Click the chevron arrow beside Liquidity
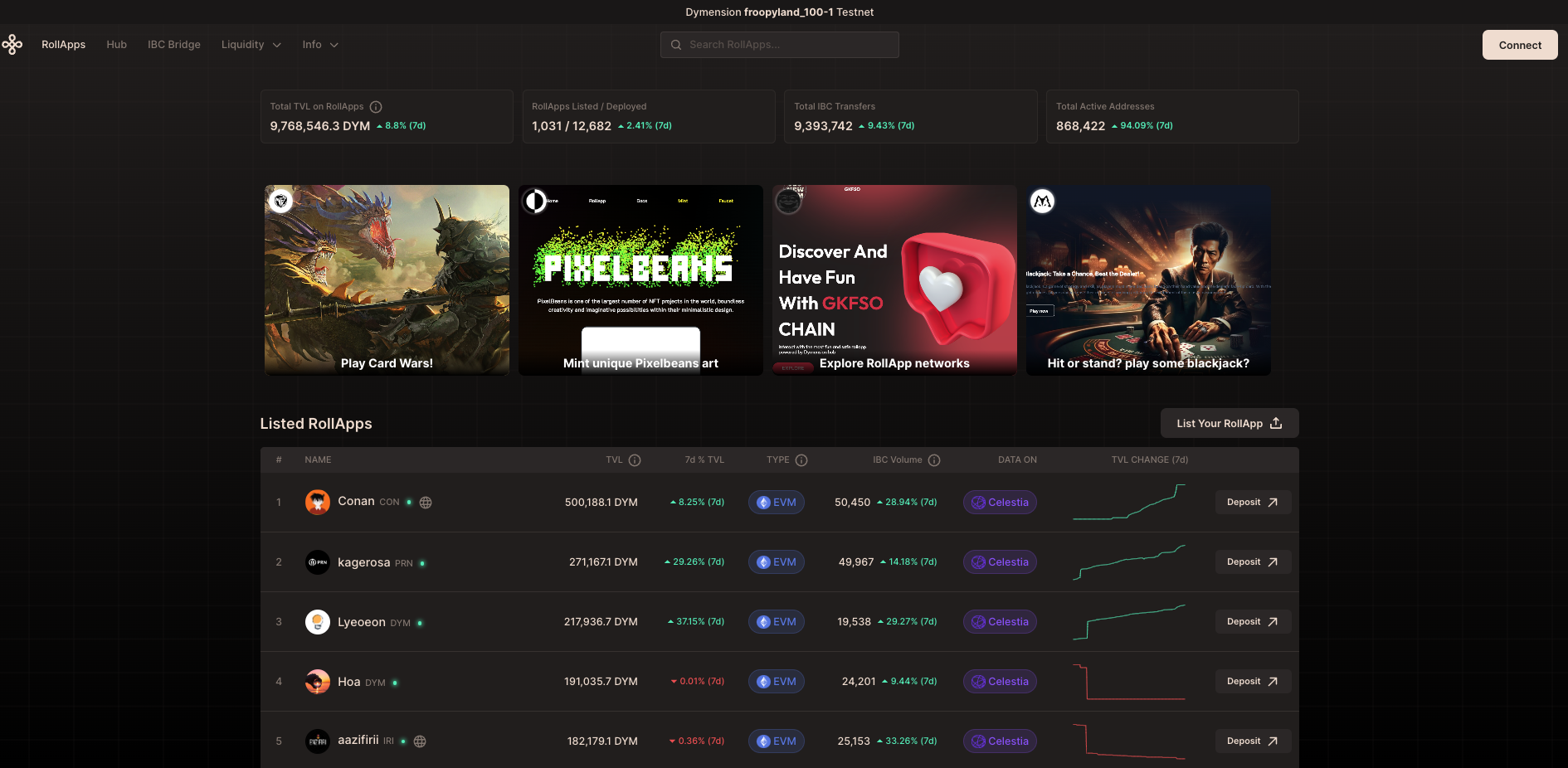 tap(277, 44)
